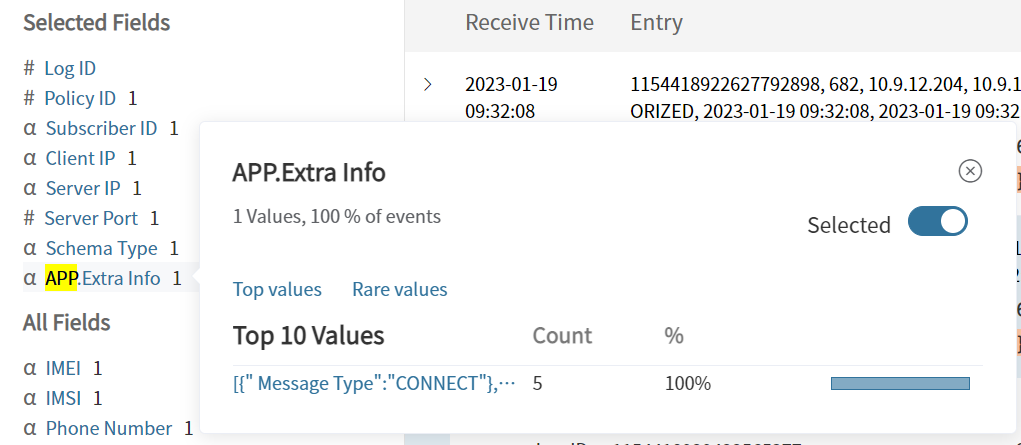Click the Message Type CONNECT value link
Viewport: 1021px width, 445px height.
[374, 384]
